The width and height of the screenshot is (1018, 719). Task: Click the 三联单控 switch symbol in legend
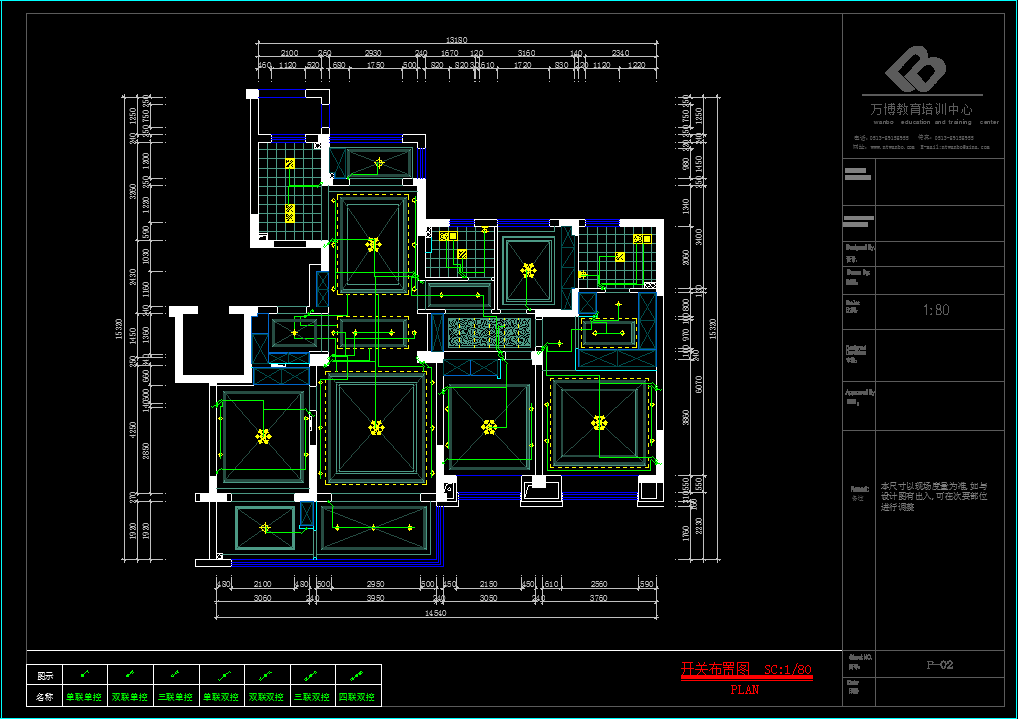pos(177,674)
